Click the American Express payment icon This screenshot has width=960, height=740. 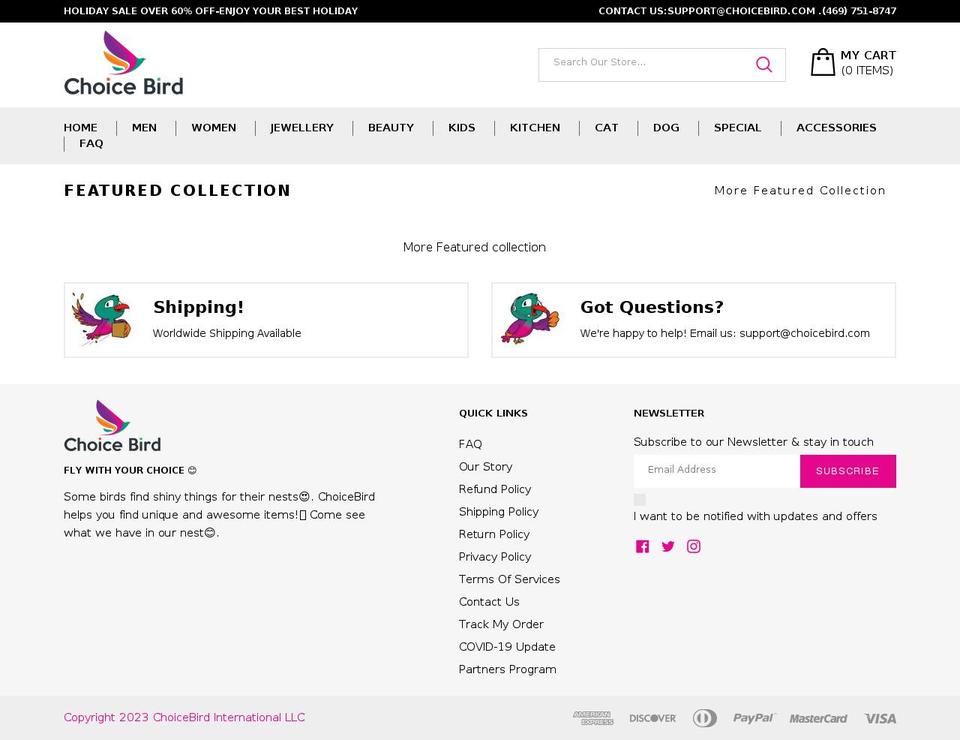(593, 718)
